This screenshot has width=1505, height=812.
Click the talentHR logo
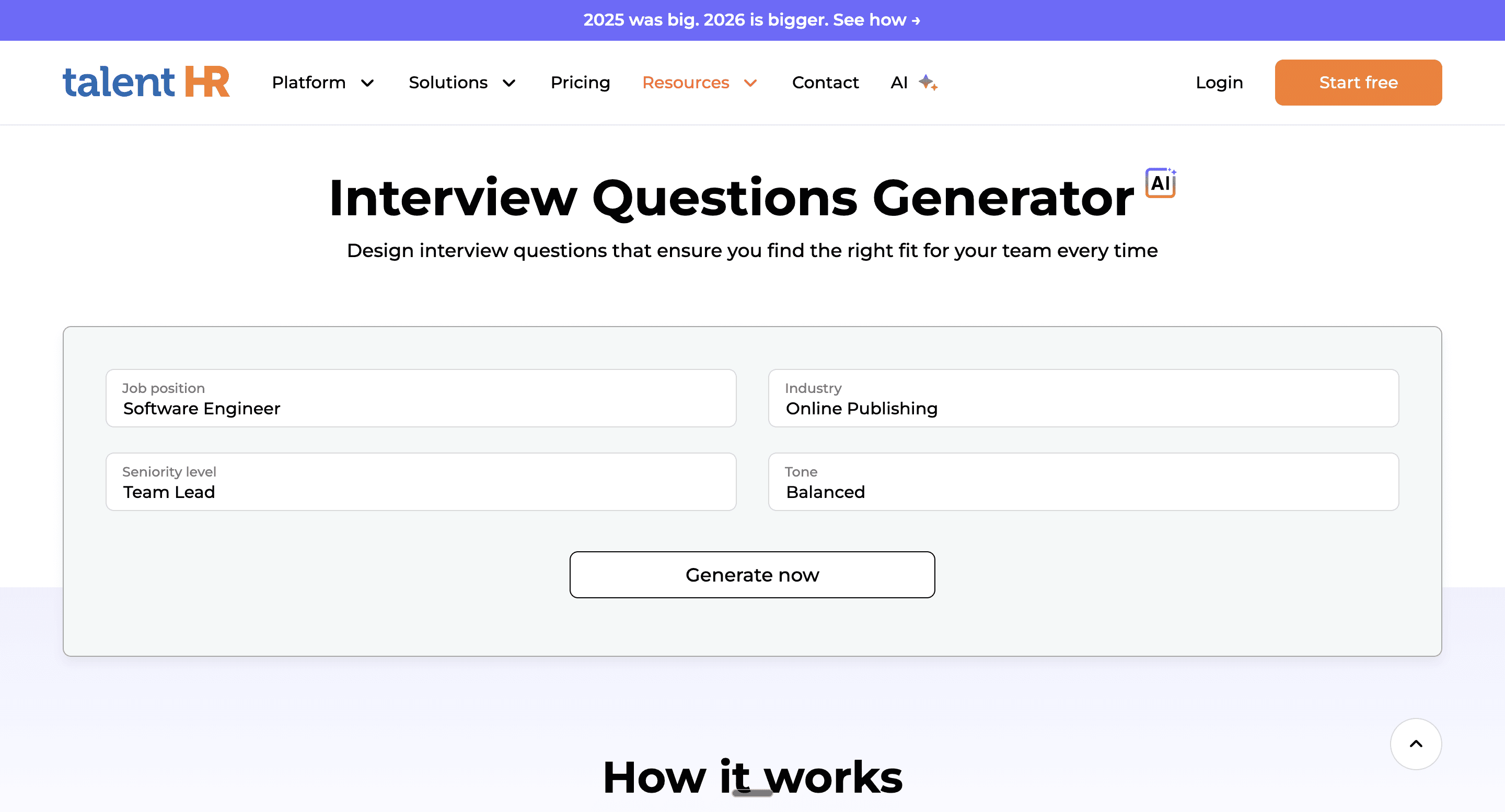tap(146, 82)
